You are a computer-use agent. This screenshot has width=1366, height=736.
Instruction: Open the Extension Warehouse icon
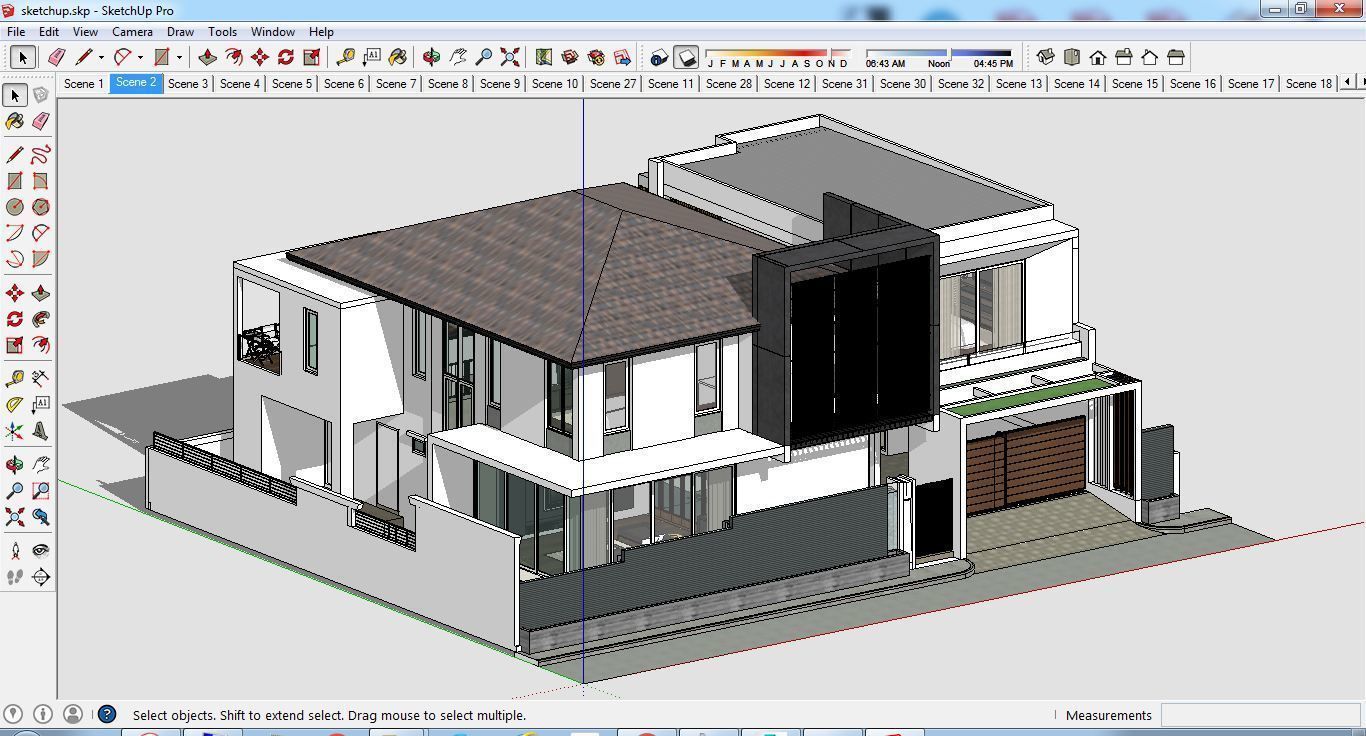click(596, 57)
